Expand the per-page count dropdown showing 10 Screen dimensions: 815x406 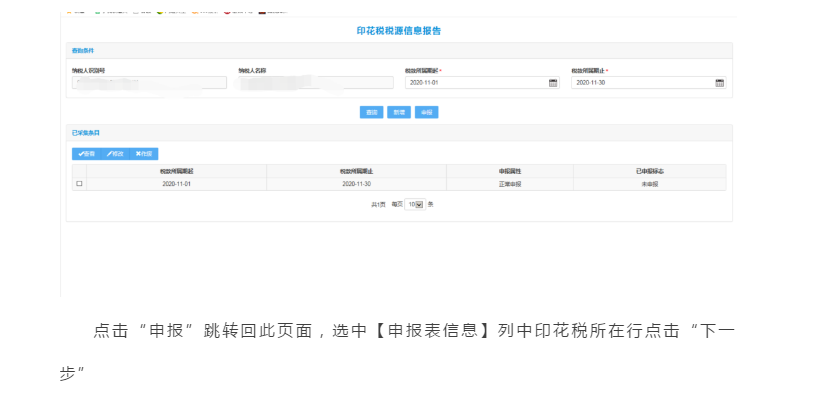(415, 204)
